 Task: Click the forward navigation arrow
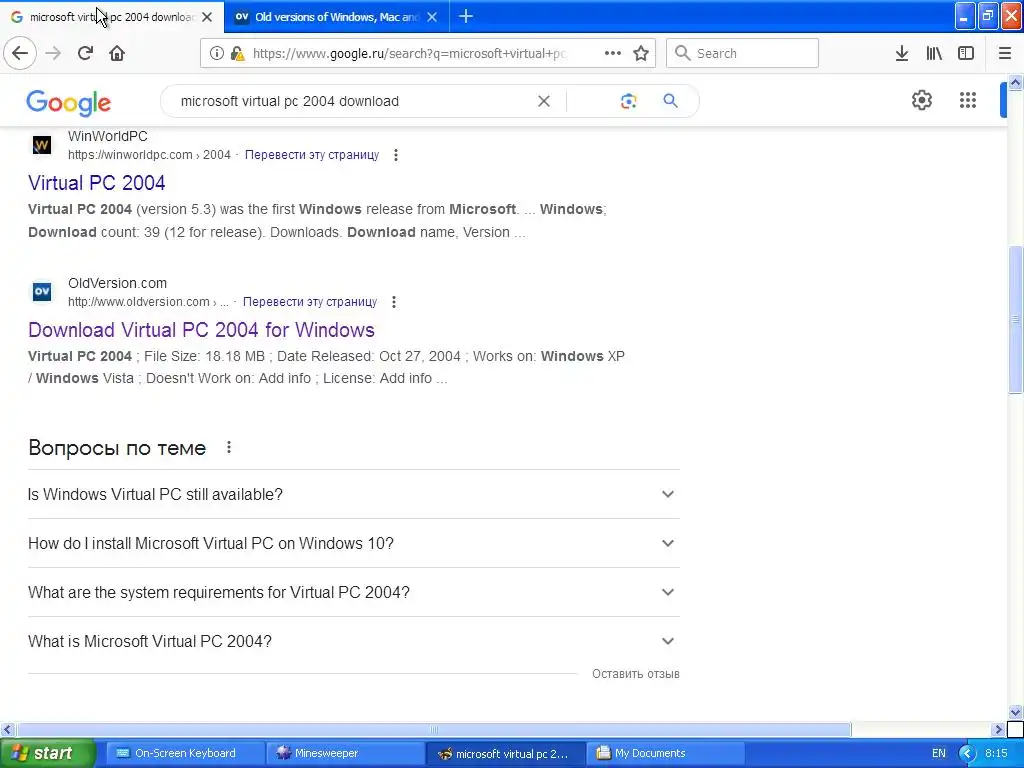(x=53, y=53)
